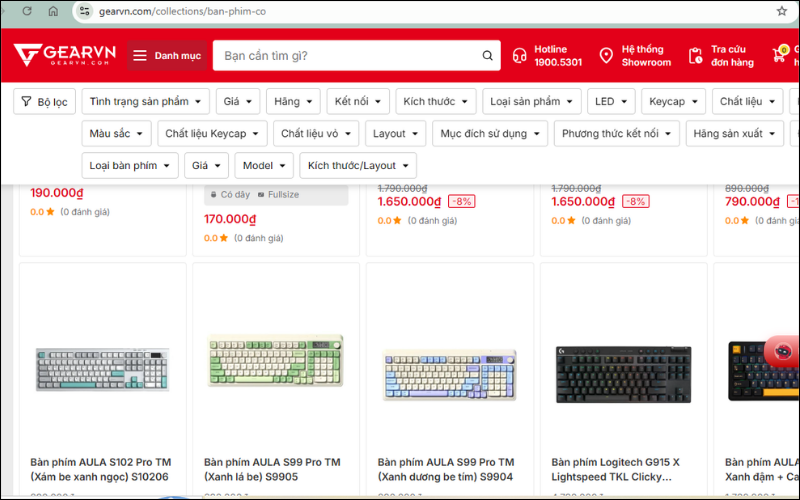Expand the LED filter dropdown

611,102
